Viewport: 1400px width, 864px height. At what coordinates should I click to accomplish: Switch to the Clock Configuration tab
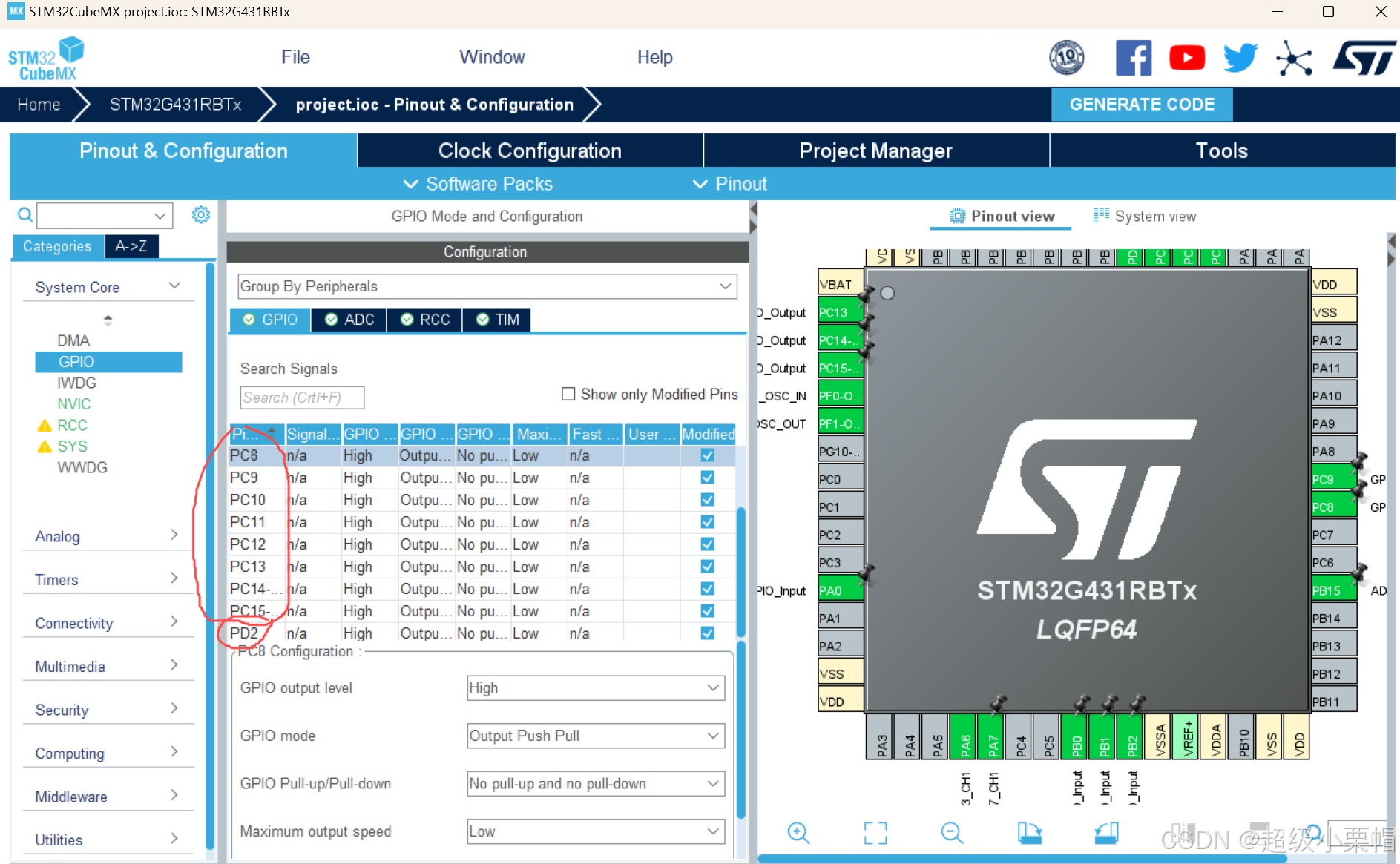tap(530, 151)
